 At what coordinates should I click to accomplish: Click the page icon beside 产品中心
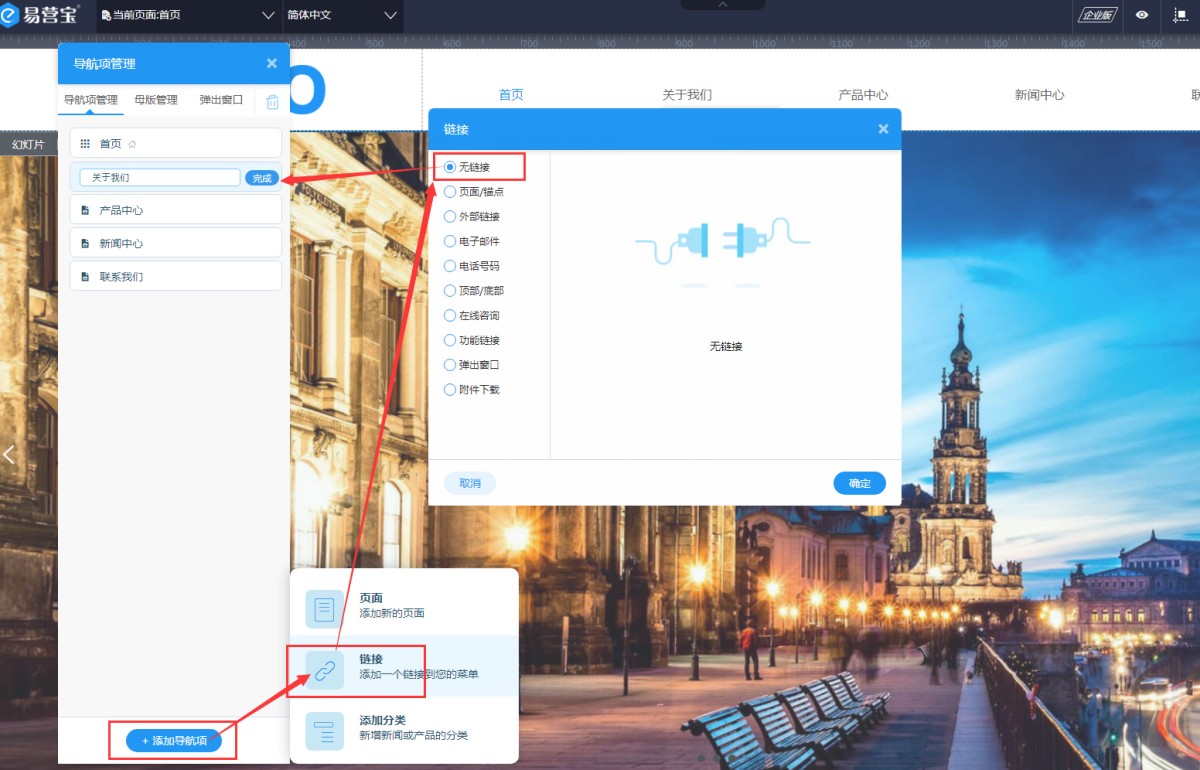tap(85, 210)
